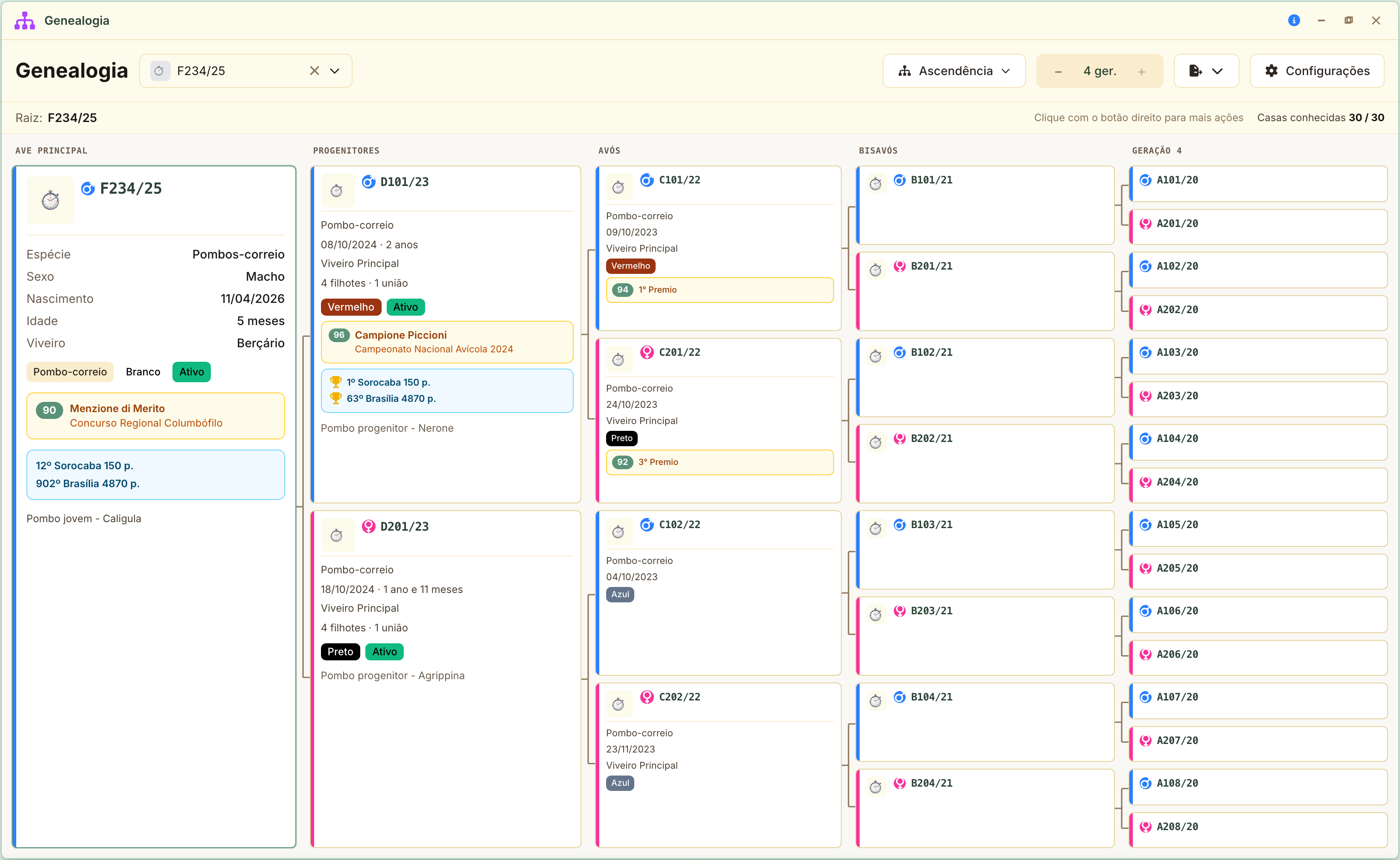1400x860 pixels.
Task: Click female icon next to C201/22
Action: [647, 352]
